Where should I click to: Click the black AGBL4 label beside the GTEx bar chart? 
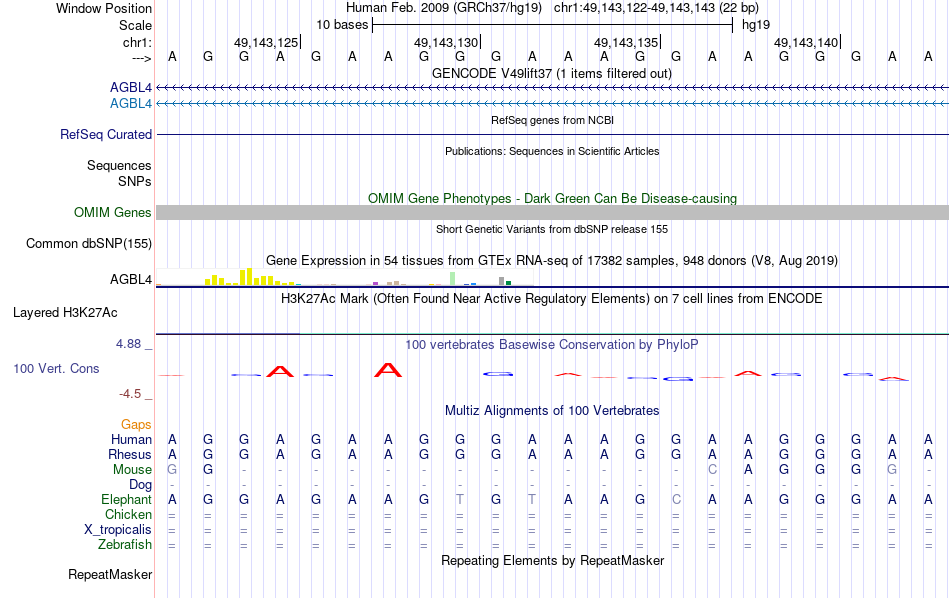(x=130, y=279)
